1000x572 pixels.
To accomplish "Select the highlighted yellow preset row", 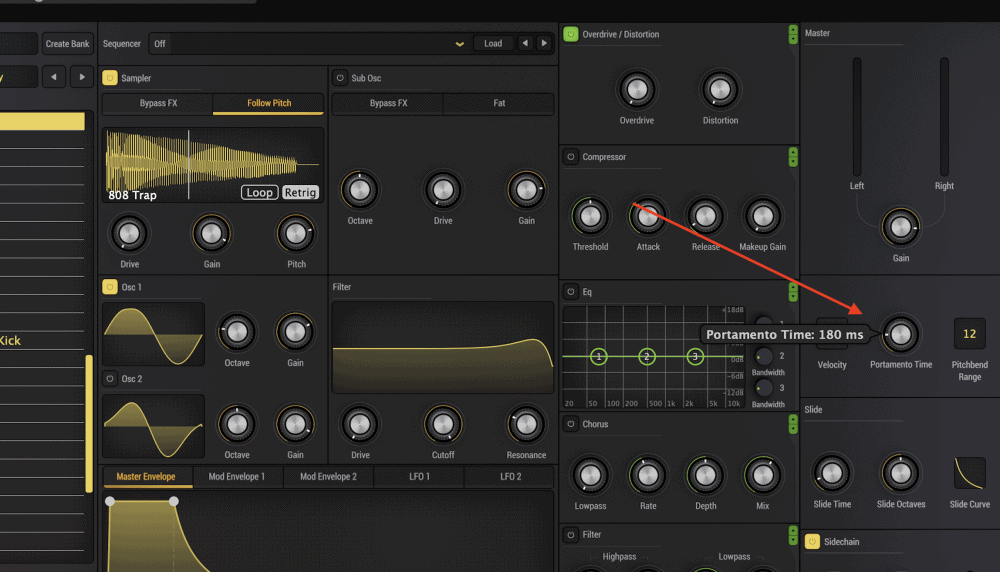I will click(x=42, y=121).
